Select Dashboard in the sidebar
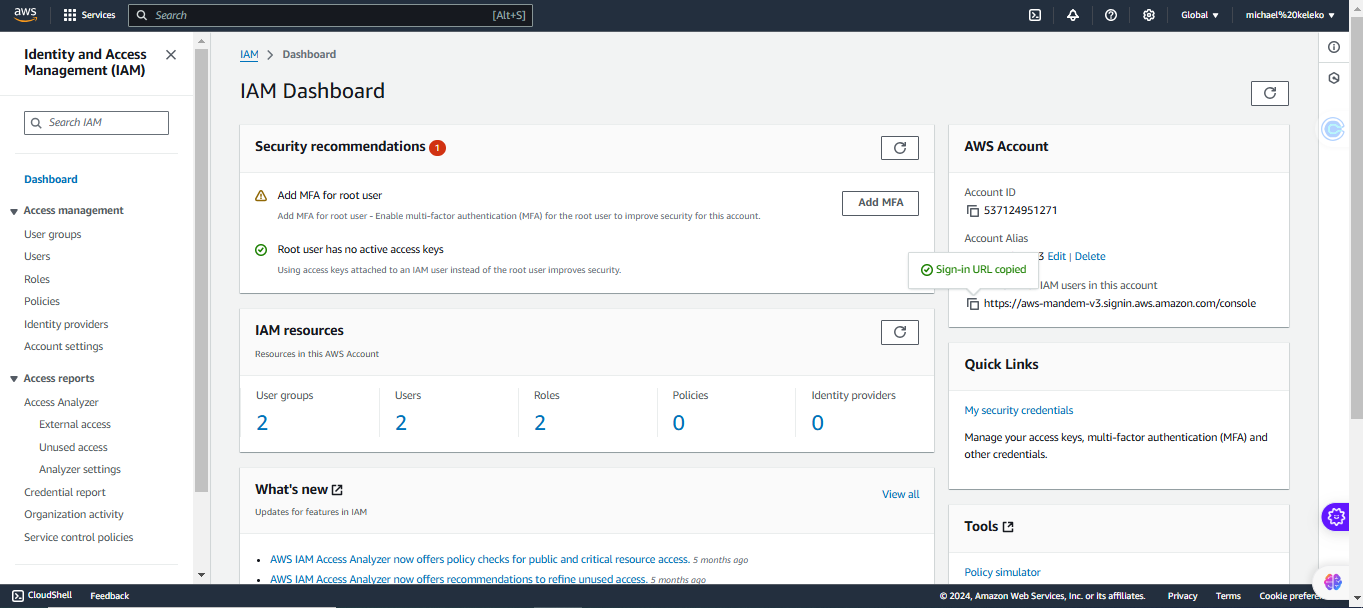The height and width of the screenshot is (608, 1363). [51, 180]
